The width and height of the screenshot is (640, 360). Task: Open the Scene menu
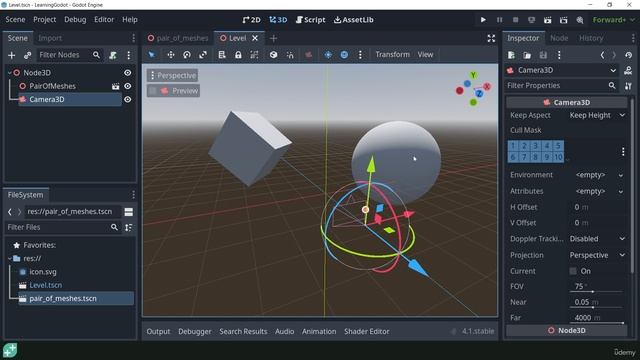15,20
